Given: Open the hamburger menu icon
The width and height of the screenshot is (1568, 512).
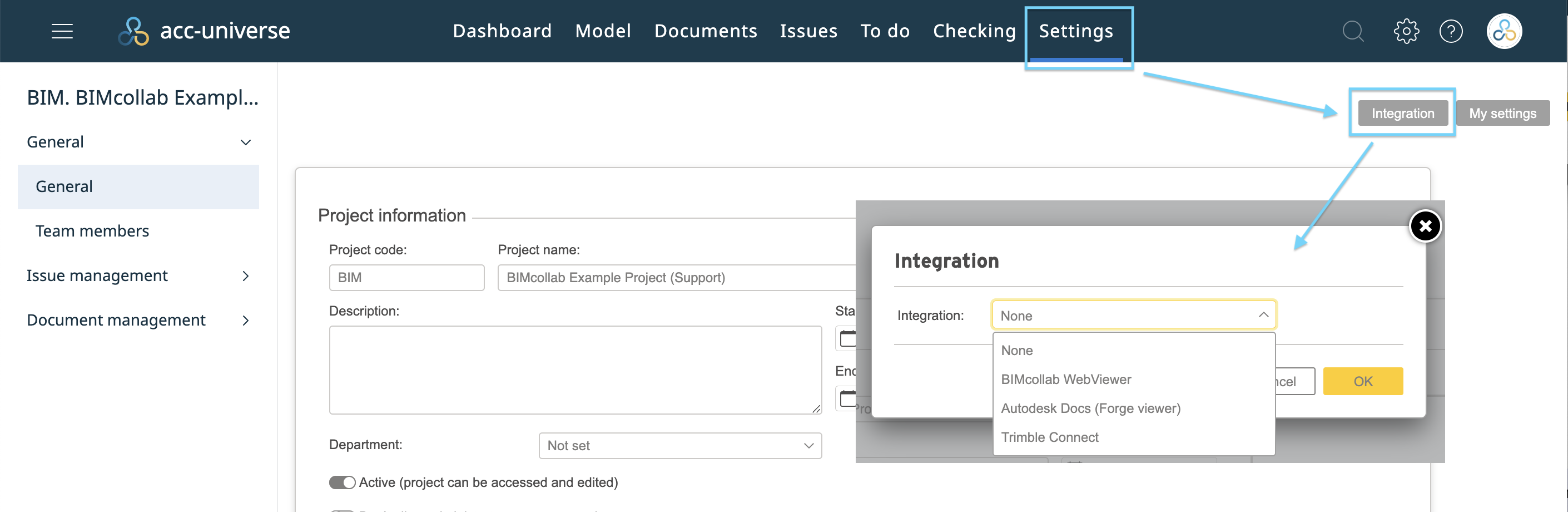Looking at the screenshot, I should tap(62, 31).
